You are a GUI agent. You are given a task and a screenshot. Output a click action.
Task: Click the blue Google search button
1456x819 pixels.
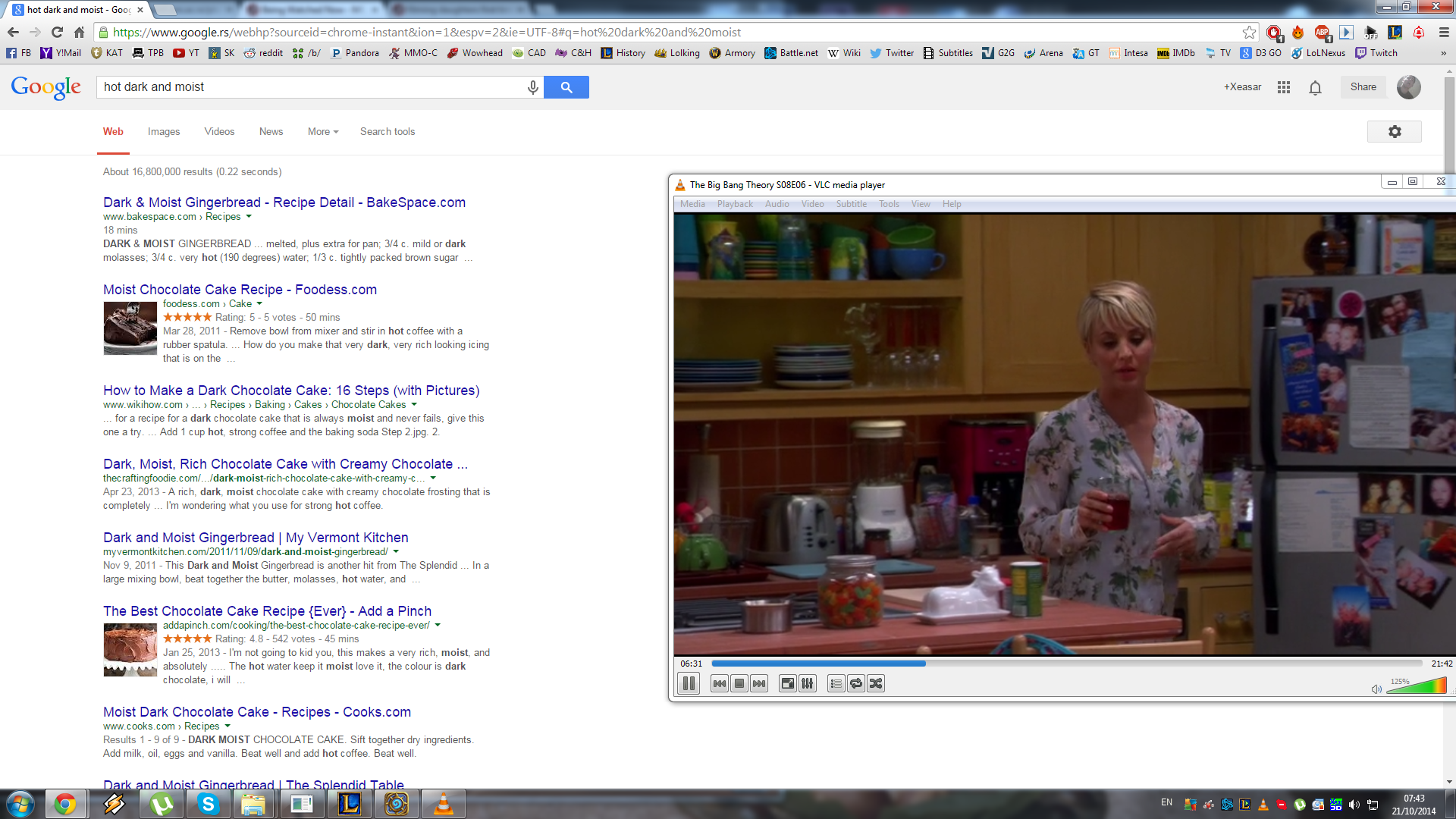[x=566, y=87]
